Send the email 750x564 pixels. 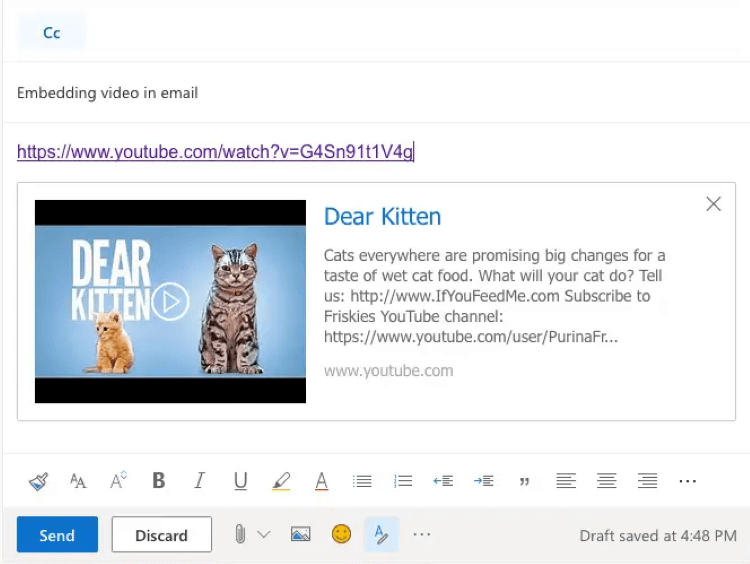pos(57,534)
